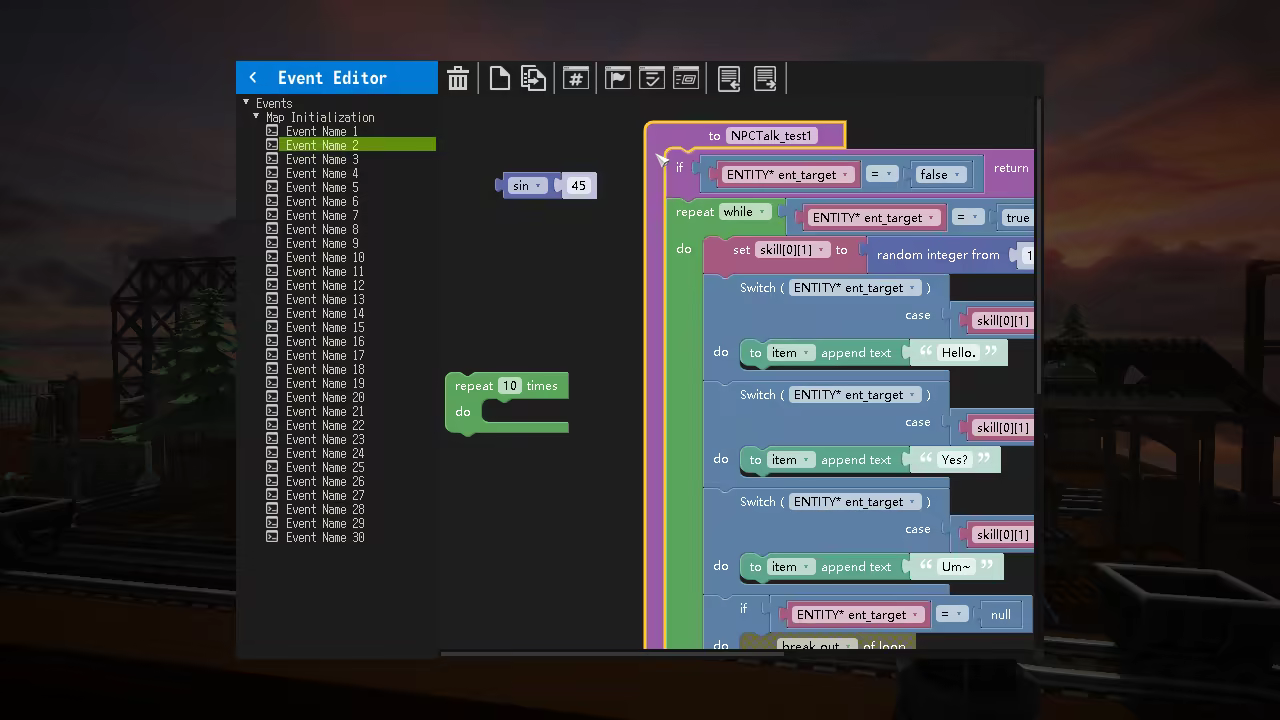The height and width of the screenshot is (720, 1280).
Task: Click the repeat count field showing 10
Action: [x=510, y=386]
